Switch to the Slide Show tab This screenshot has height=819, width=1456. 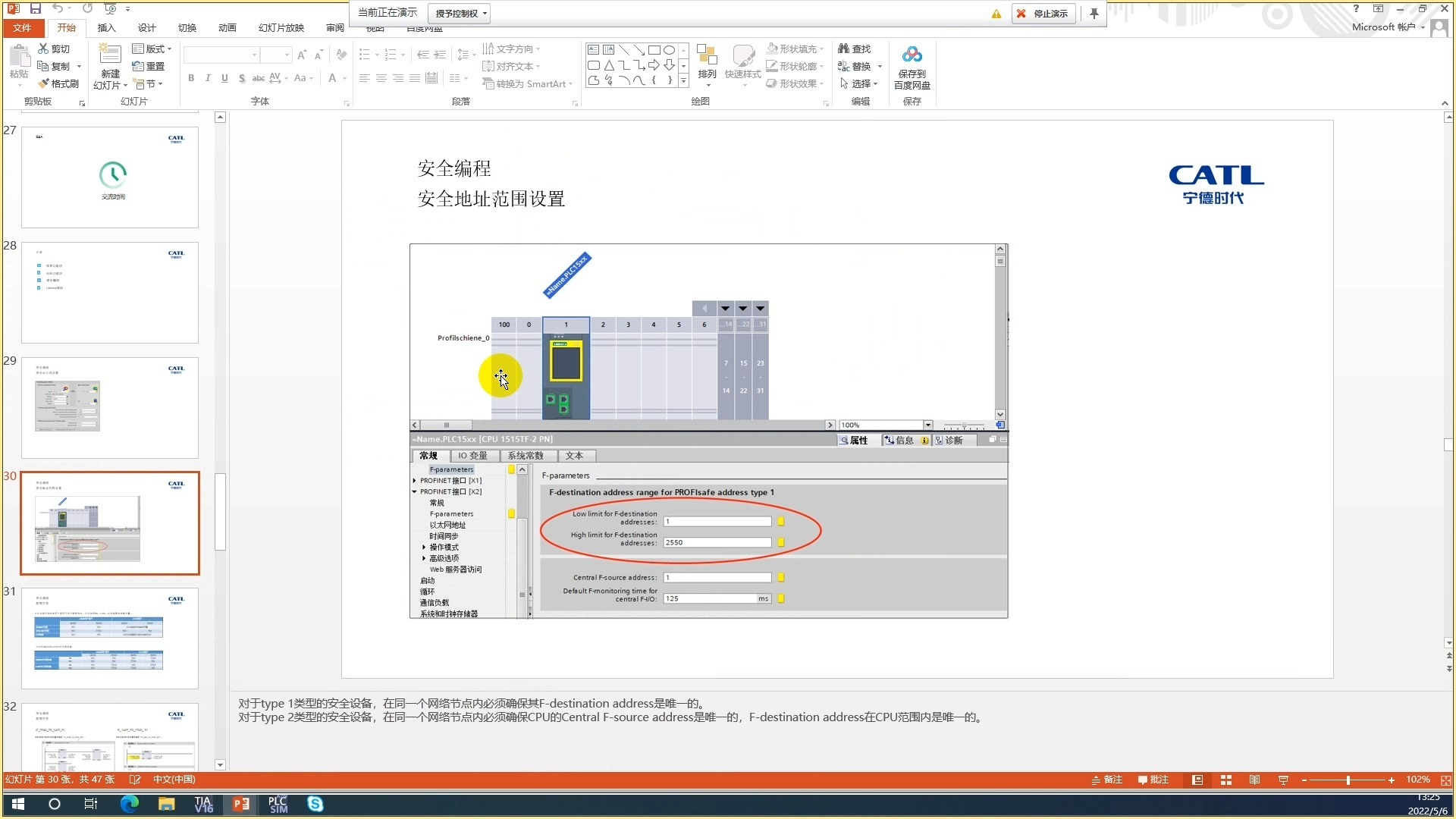281,28
